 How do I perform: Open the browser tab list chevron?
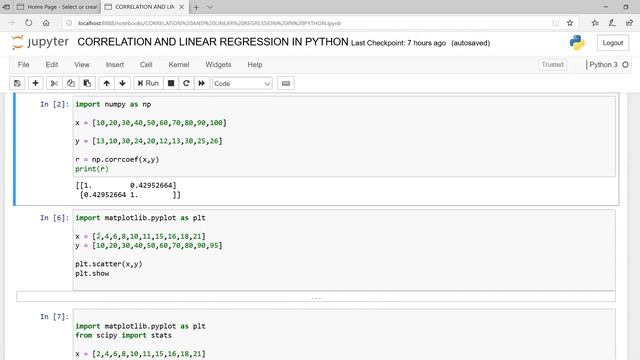point(210,7)
